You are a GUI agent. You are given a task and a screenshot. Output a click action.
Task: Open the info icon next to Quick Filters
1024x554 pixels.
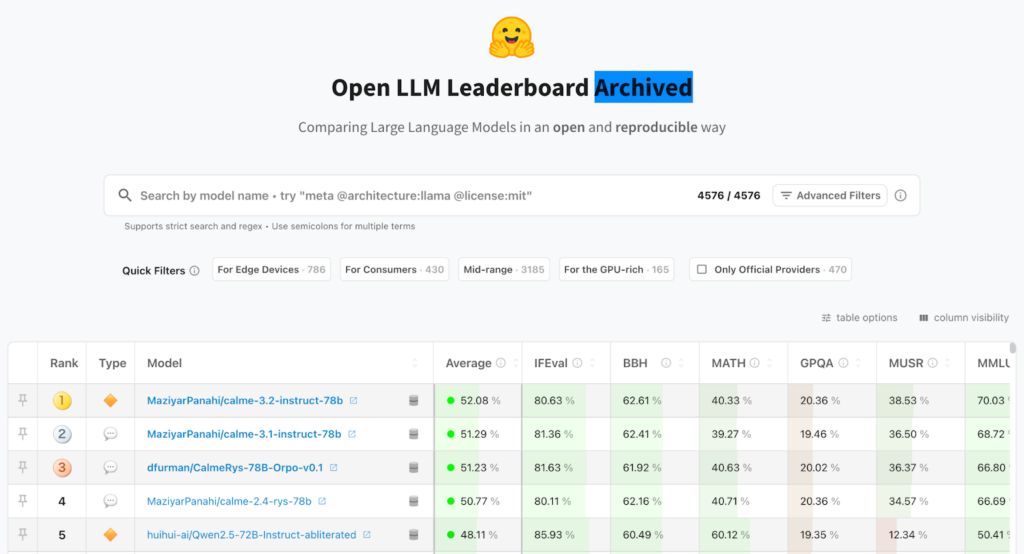pyautogui.click(x=194, y=270)
